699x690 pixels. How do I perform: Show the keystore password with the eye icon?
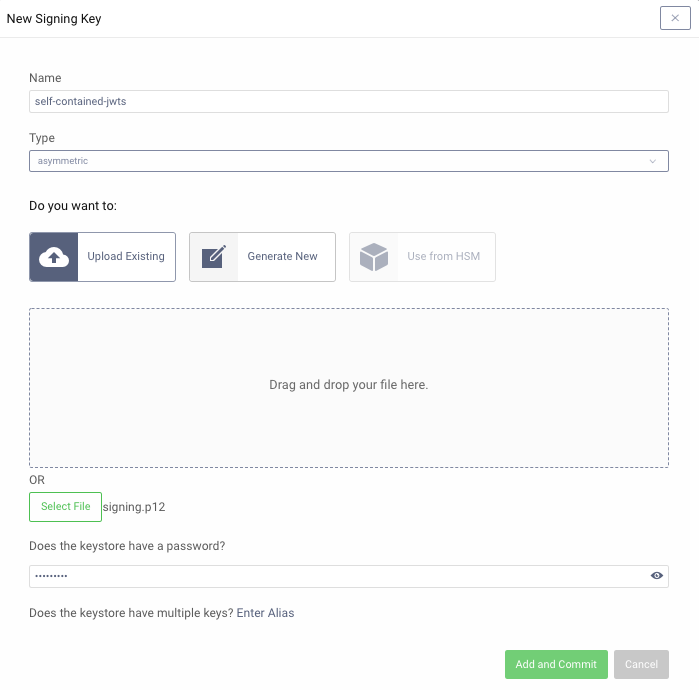(x=657, y=576)
